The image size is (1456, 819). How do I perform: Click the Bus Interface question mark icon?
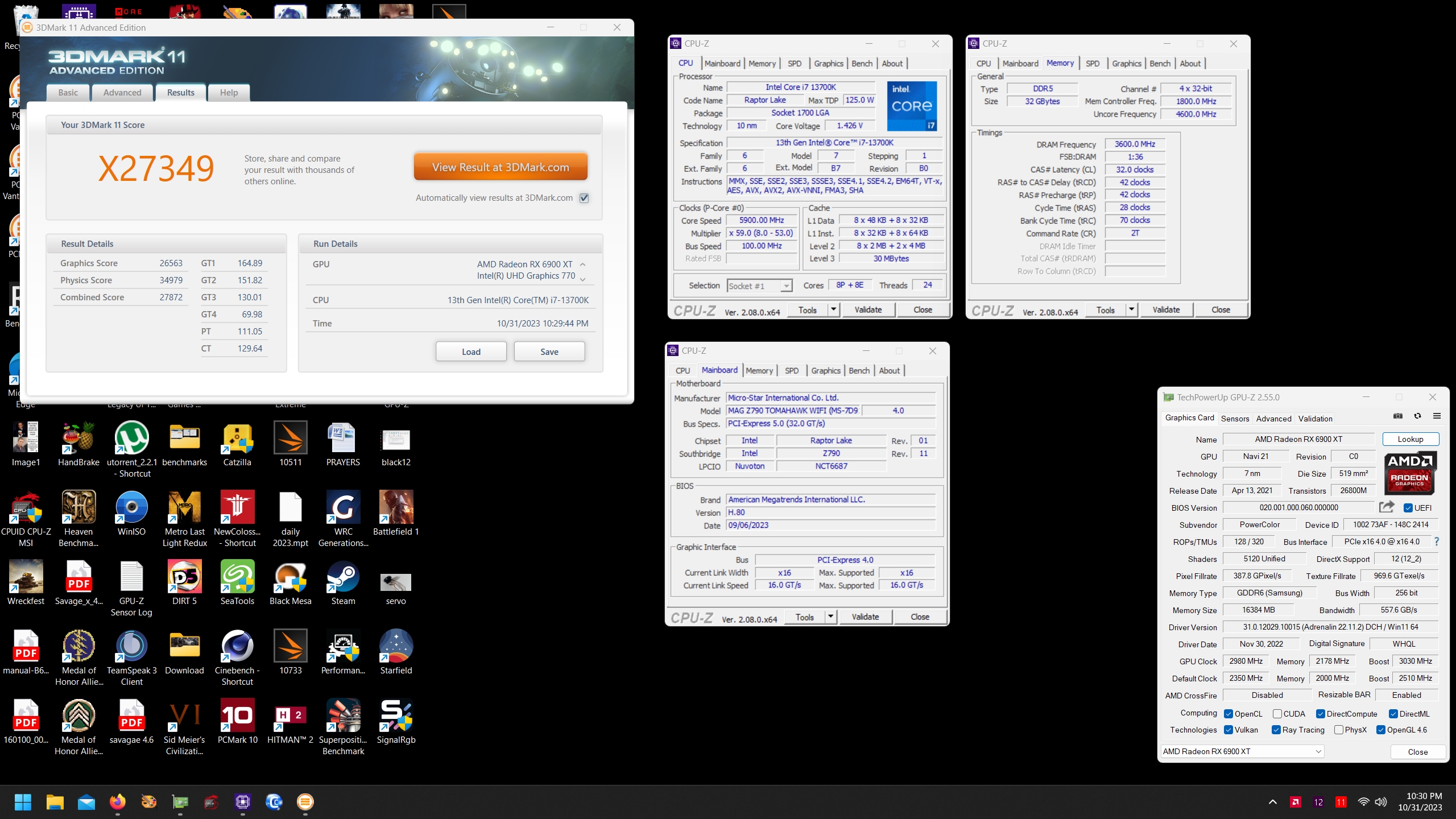tap(1437, 541)
